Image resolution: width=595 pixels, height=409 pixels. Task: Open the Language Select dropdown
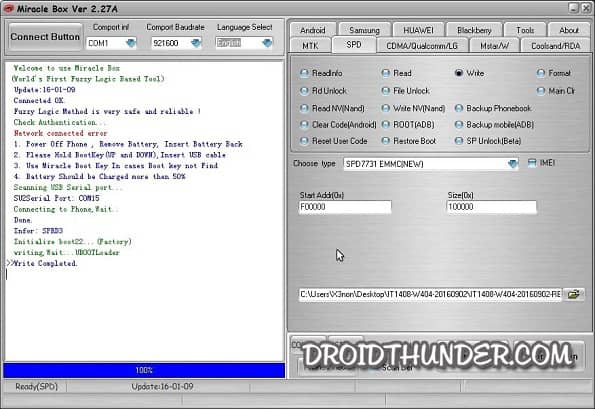267,43
